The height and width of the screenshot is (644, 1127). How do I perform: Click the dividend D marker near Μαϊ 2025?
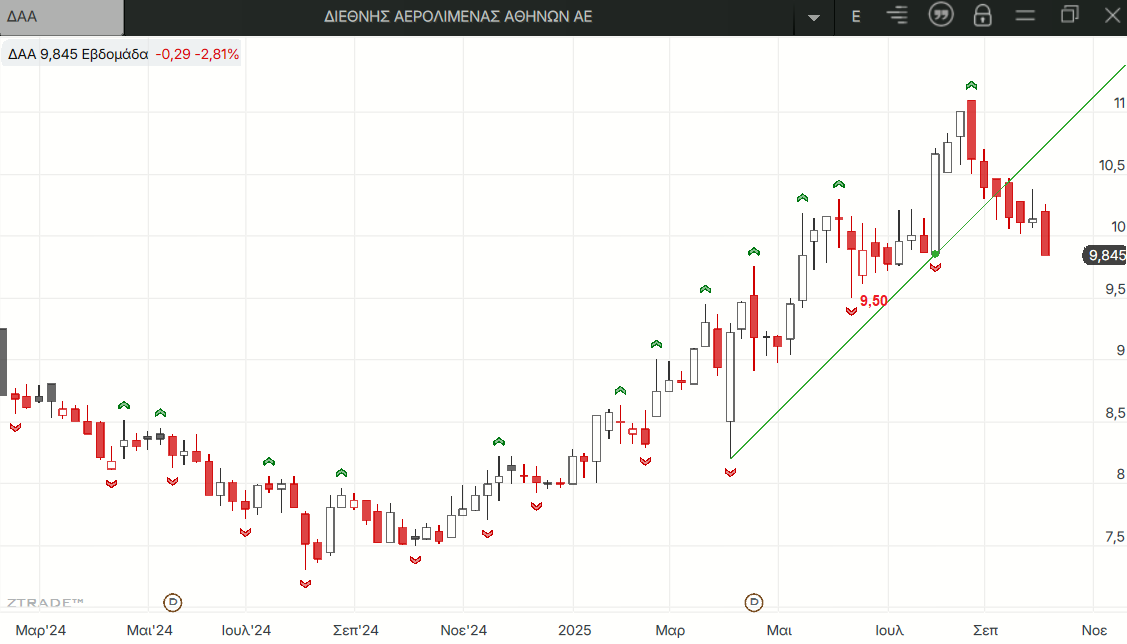tap(755, 601)
